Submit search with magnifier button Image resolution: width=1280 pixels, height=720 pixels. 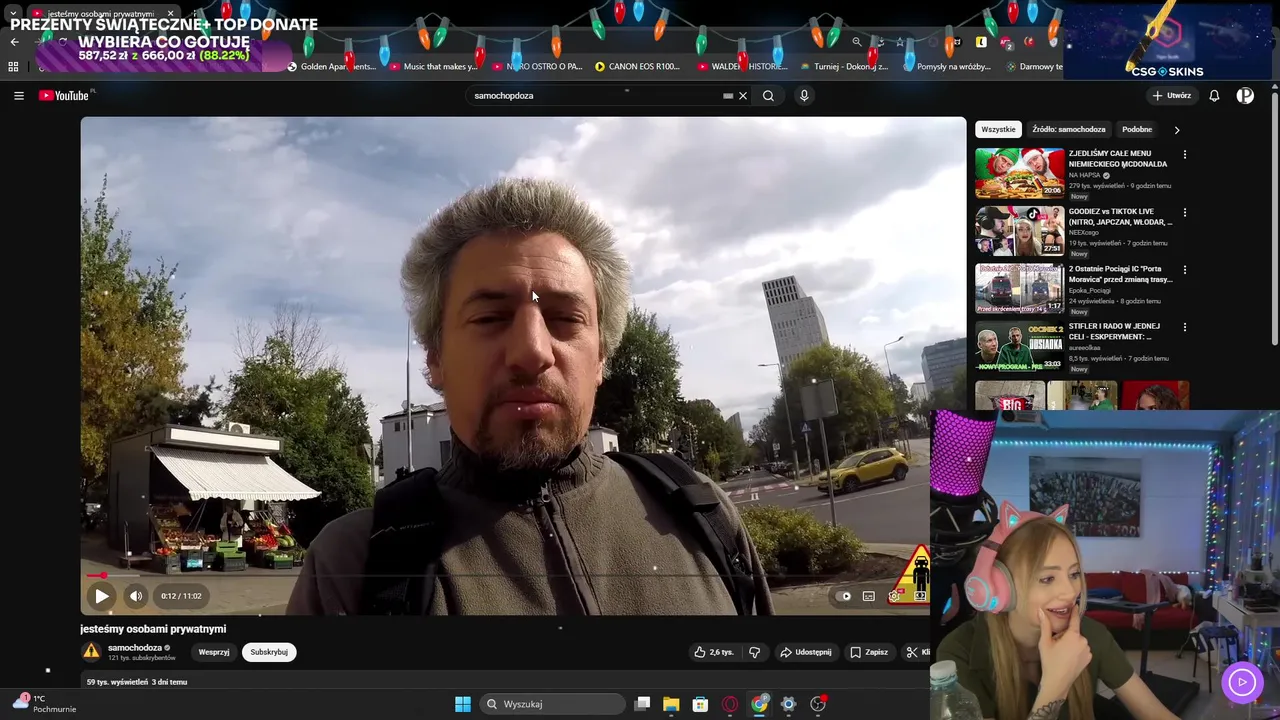[x=768, y=96]
